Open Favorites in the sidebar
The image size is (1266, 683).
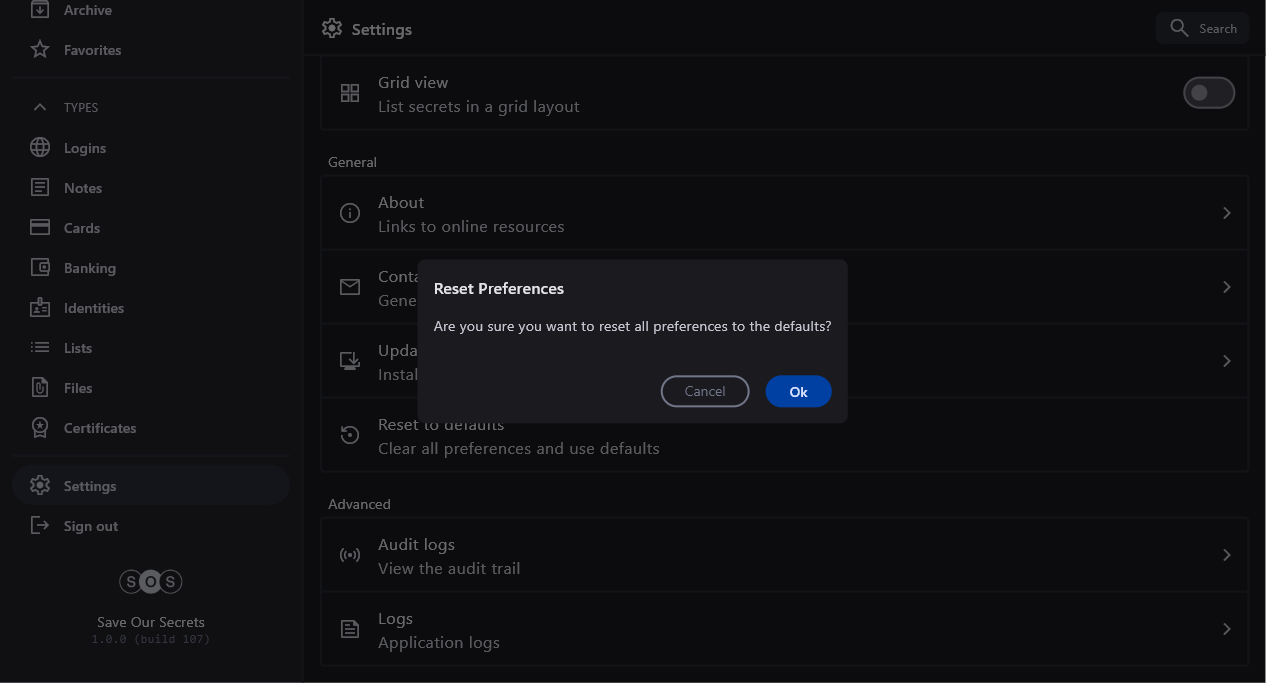pos(92,50)
